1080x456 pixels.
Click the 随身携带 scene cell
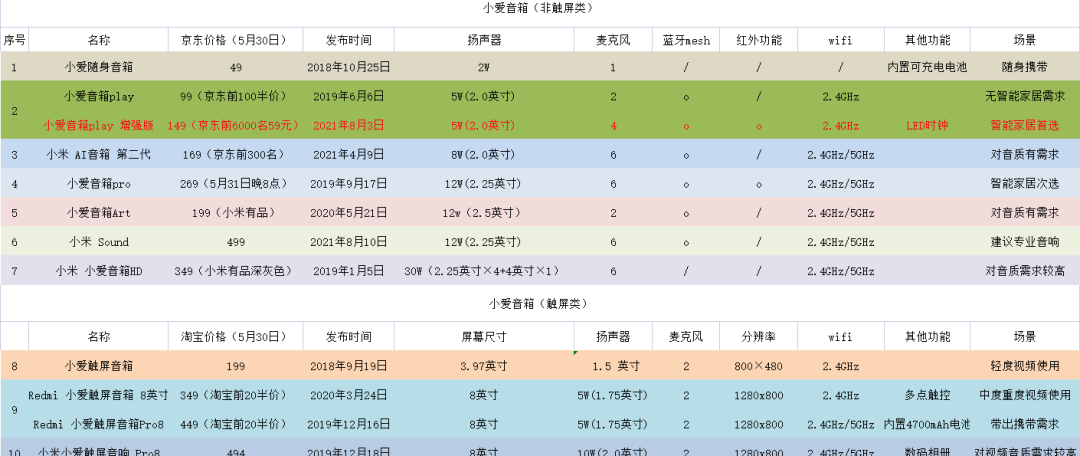[x=1024, y=68]
